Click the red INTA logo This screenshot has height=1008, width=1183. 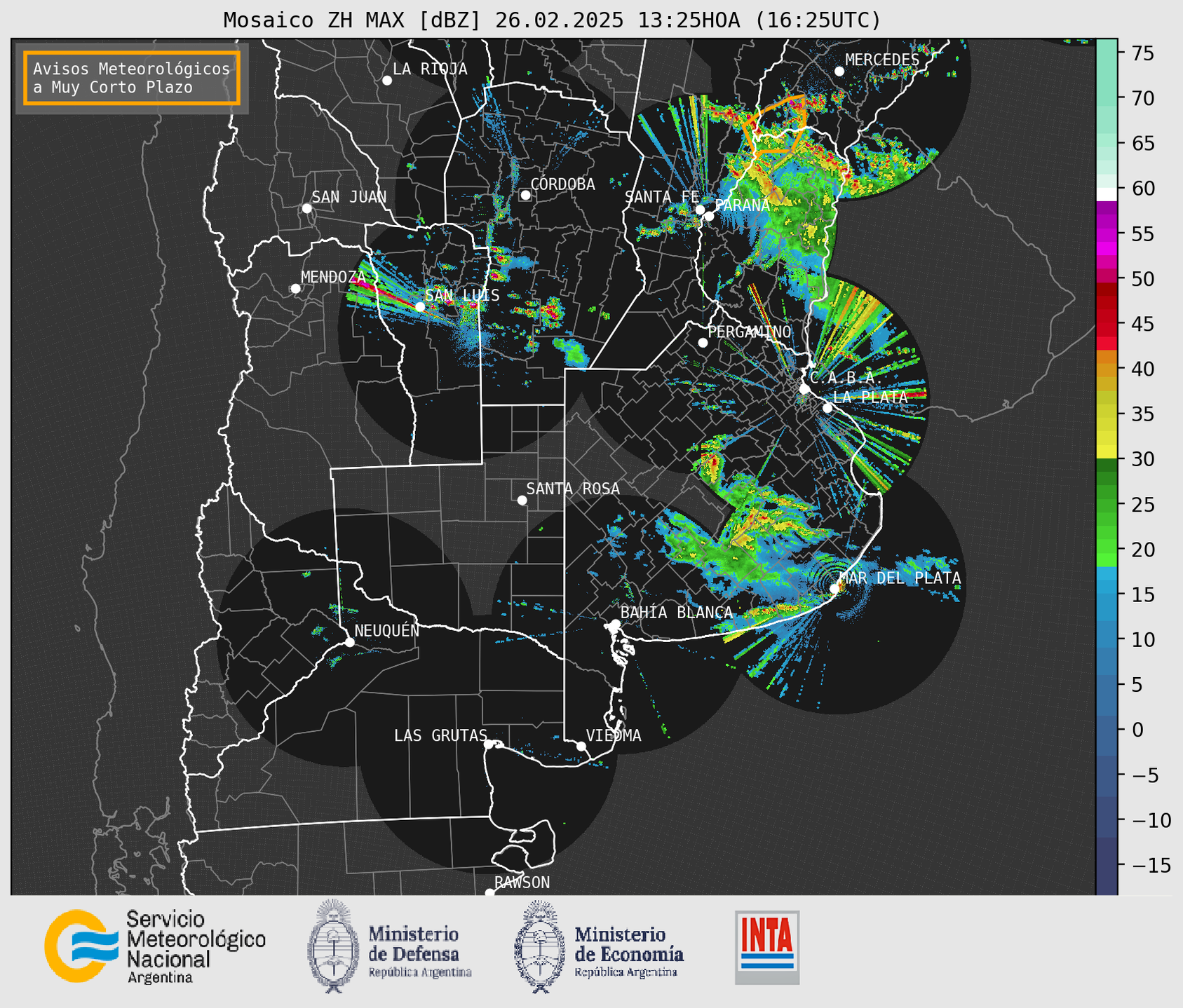[767, 947]
